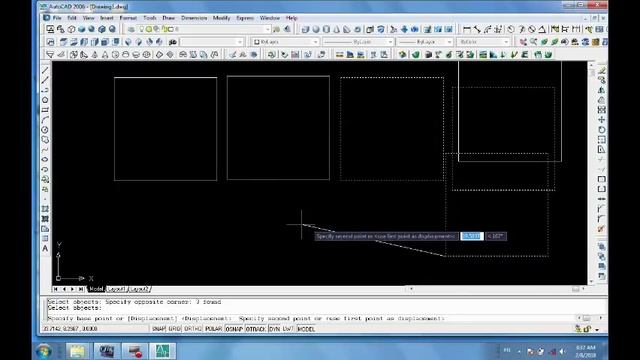Select the Spline tool
This screenshot has height=360, width=640.
pyautogui.click(x=45, y=149)
